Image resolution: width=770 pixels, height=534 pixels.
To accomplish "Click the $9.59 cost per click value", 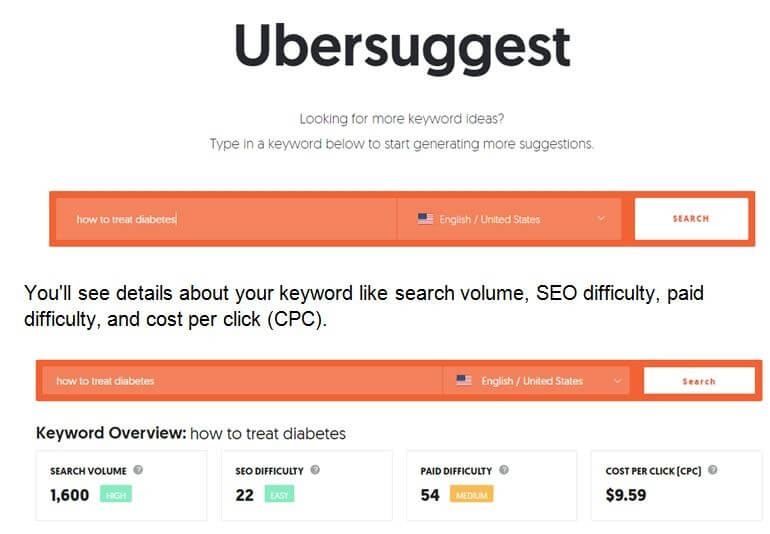I will [626, 495].
